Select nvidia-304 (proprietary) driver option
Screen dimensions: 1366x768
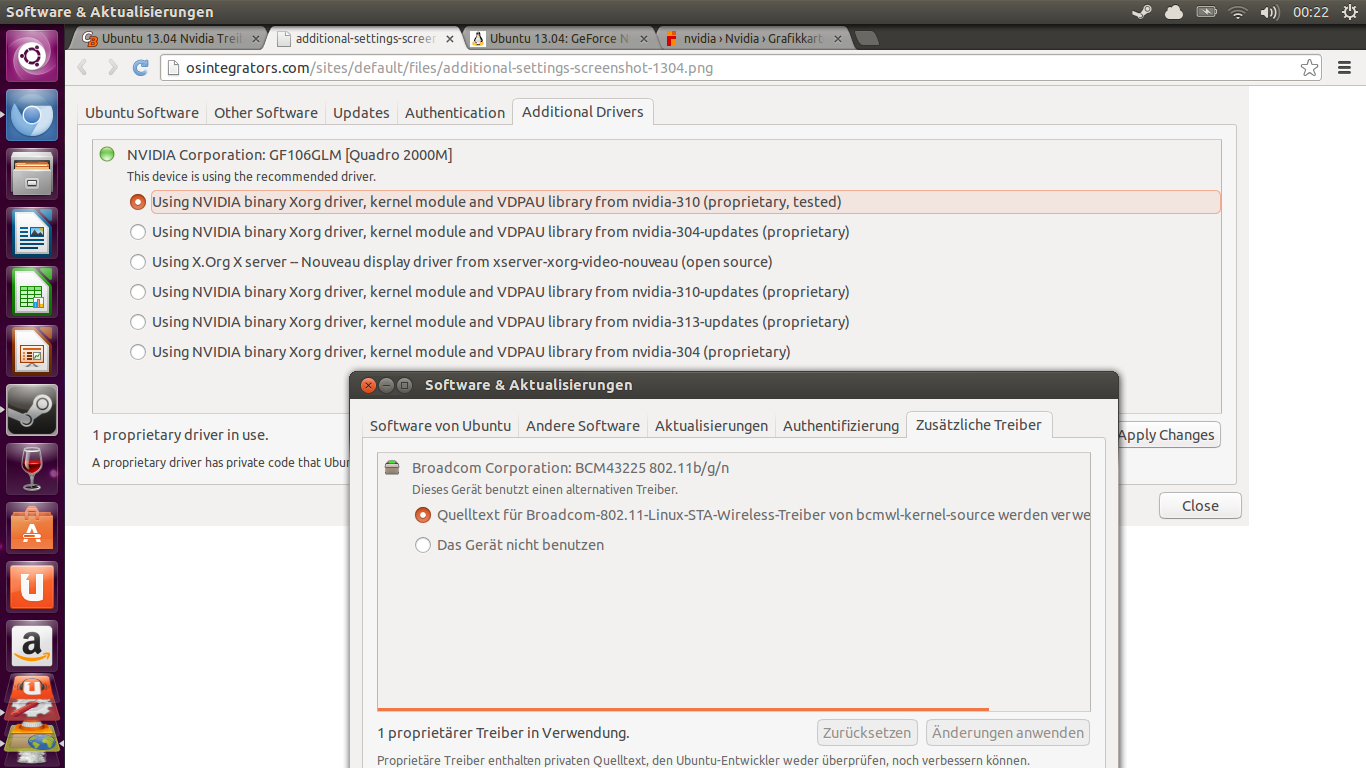click(x=138, y=352)
